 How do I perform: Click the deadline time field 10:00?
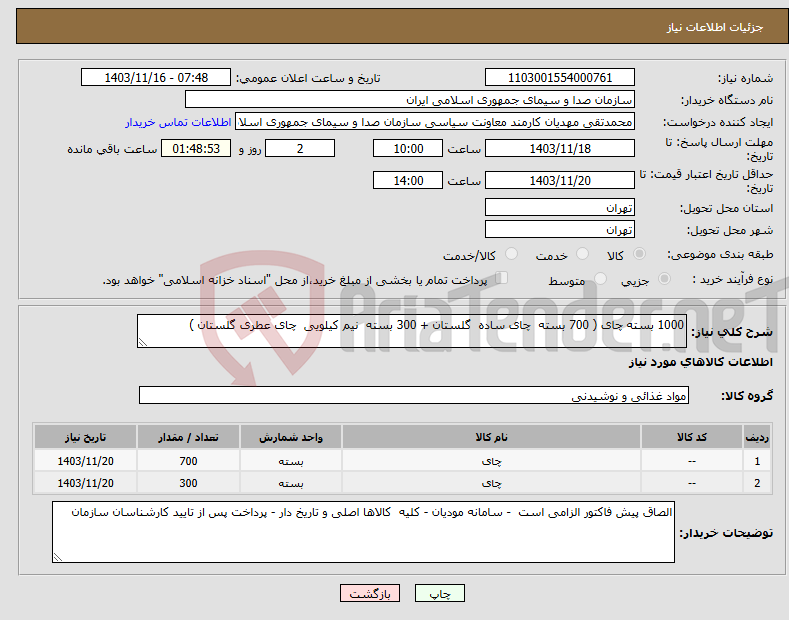click(x=408, y=148)
